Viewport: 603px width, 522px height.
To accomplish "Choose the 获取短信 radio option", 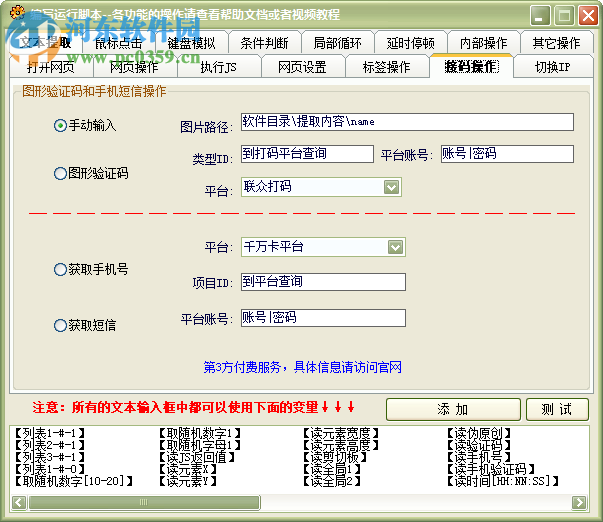I will pyautogui.click(x=85, y=325).
